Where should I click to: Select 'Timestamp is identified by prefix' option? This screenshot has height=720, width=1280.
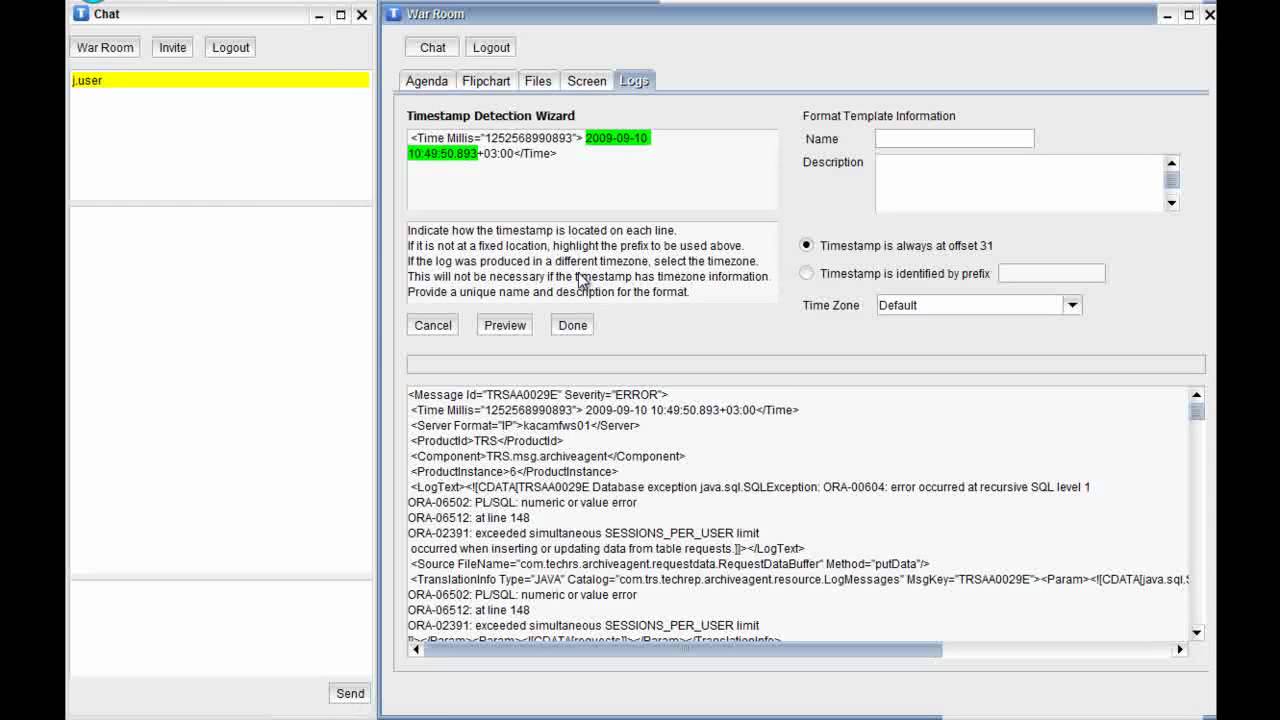pos(807,273)
